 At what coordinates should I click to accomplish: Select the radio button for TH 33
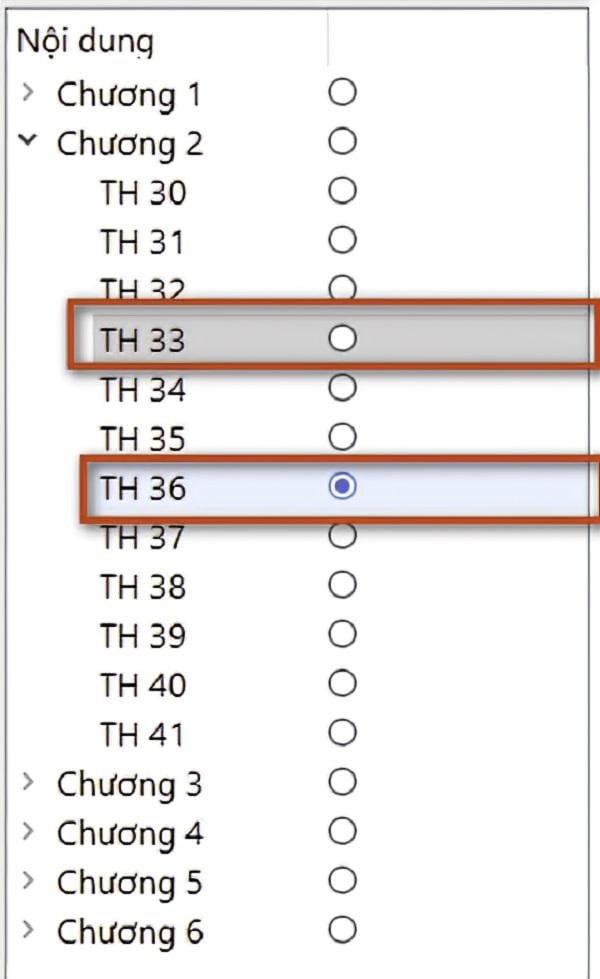point(342,340)
